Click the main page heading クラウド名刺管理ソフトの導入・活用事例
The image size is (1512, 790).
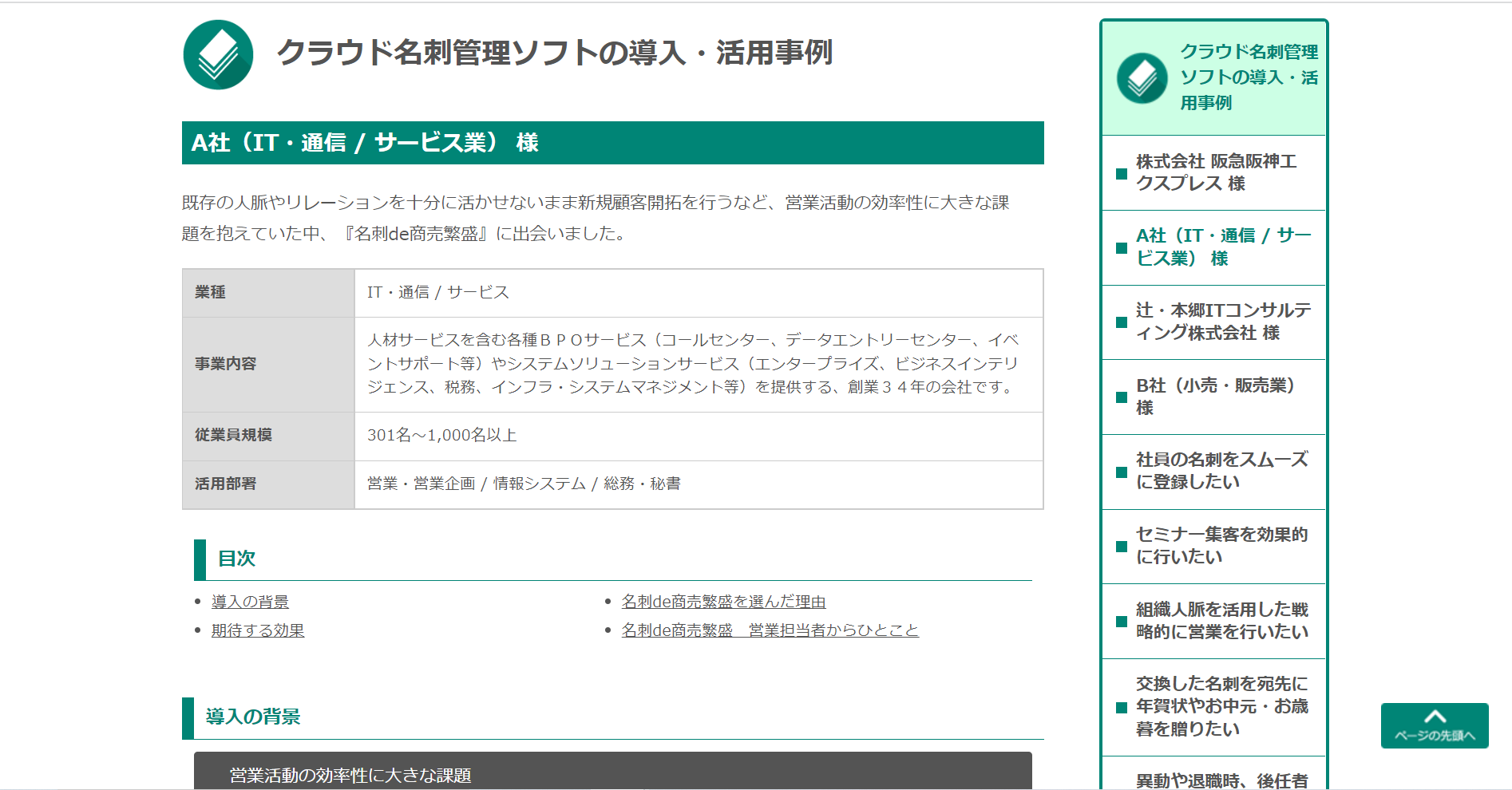pos(554,53)
